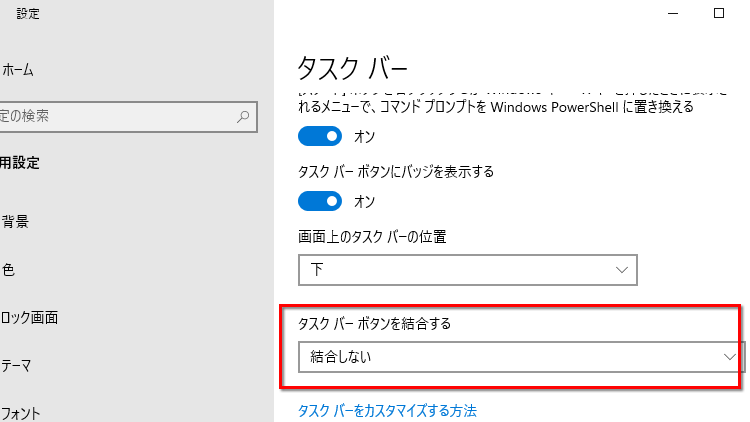Click the 設定 window title text
This screenshot has height=422, width=750.
(28, 13)
